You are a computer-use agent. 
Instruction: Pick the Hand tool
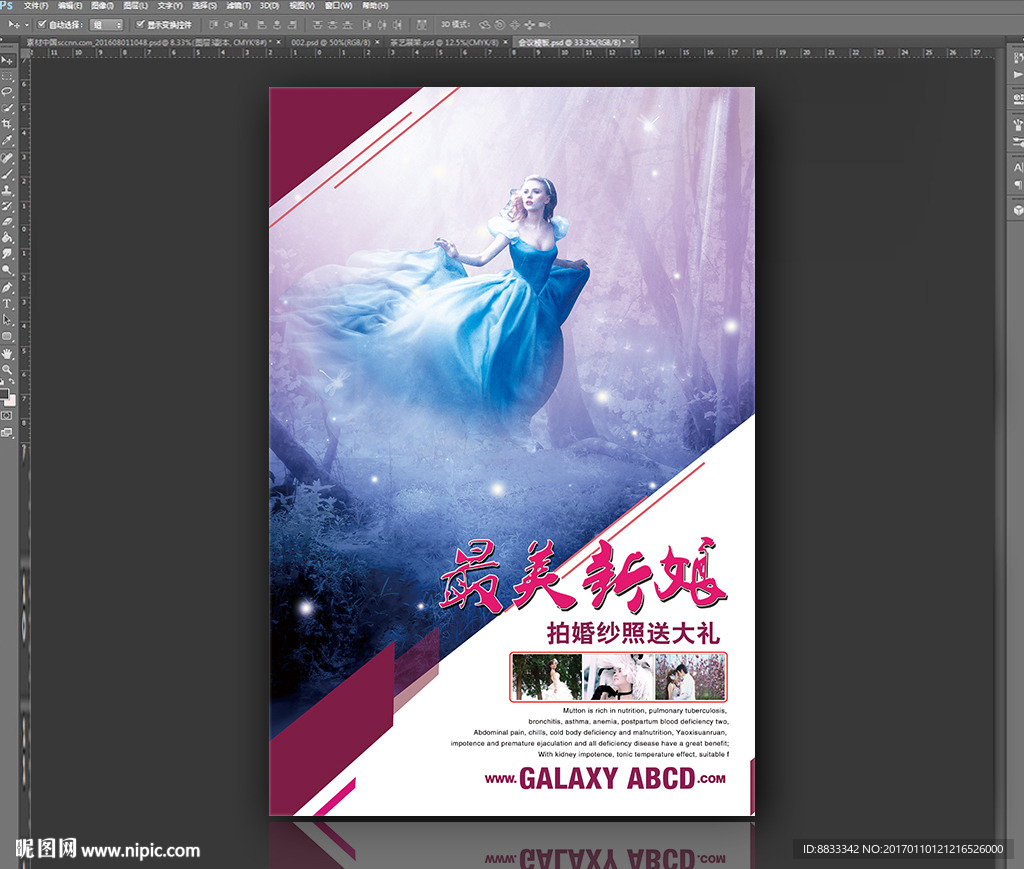tap(8, 353)
